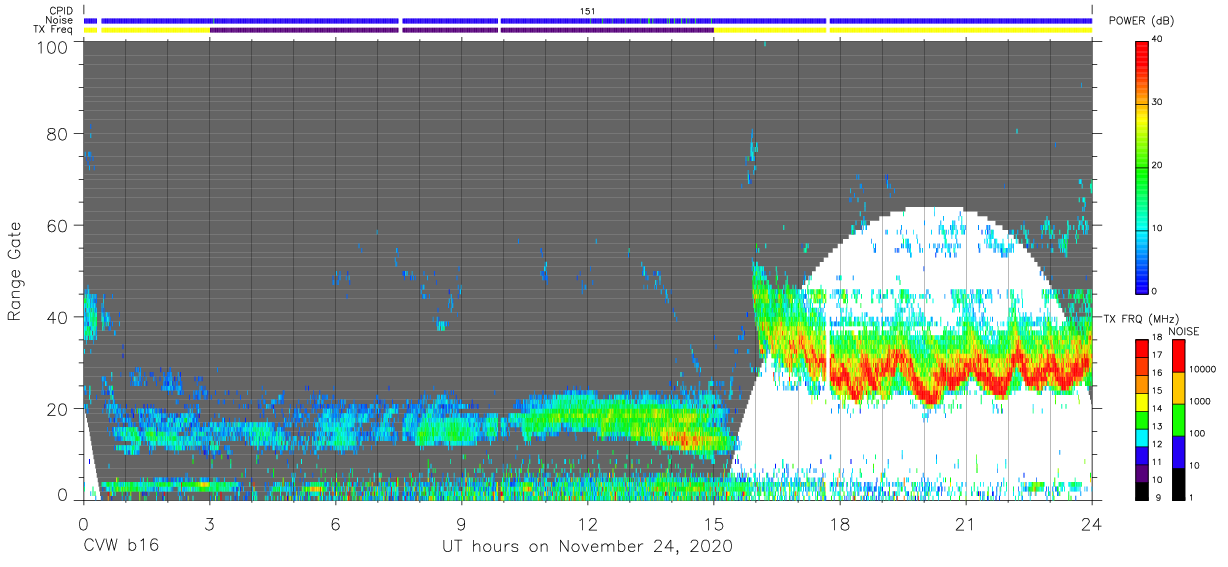
Task: Select the 15 tick on UT hours axis
Action: [x=714, y=524]
